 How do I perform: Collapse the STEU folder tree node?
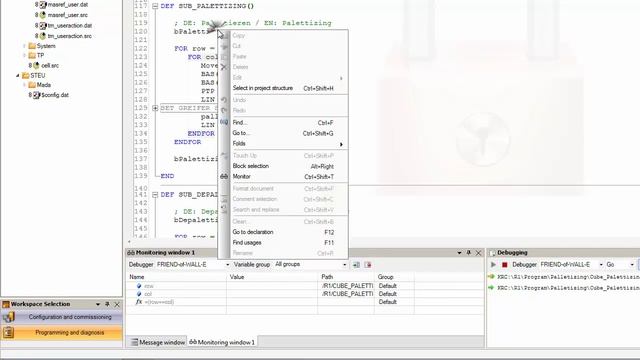pos(18,76)
